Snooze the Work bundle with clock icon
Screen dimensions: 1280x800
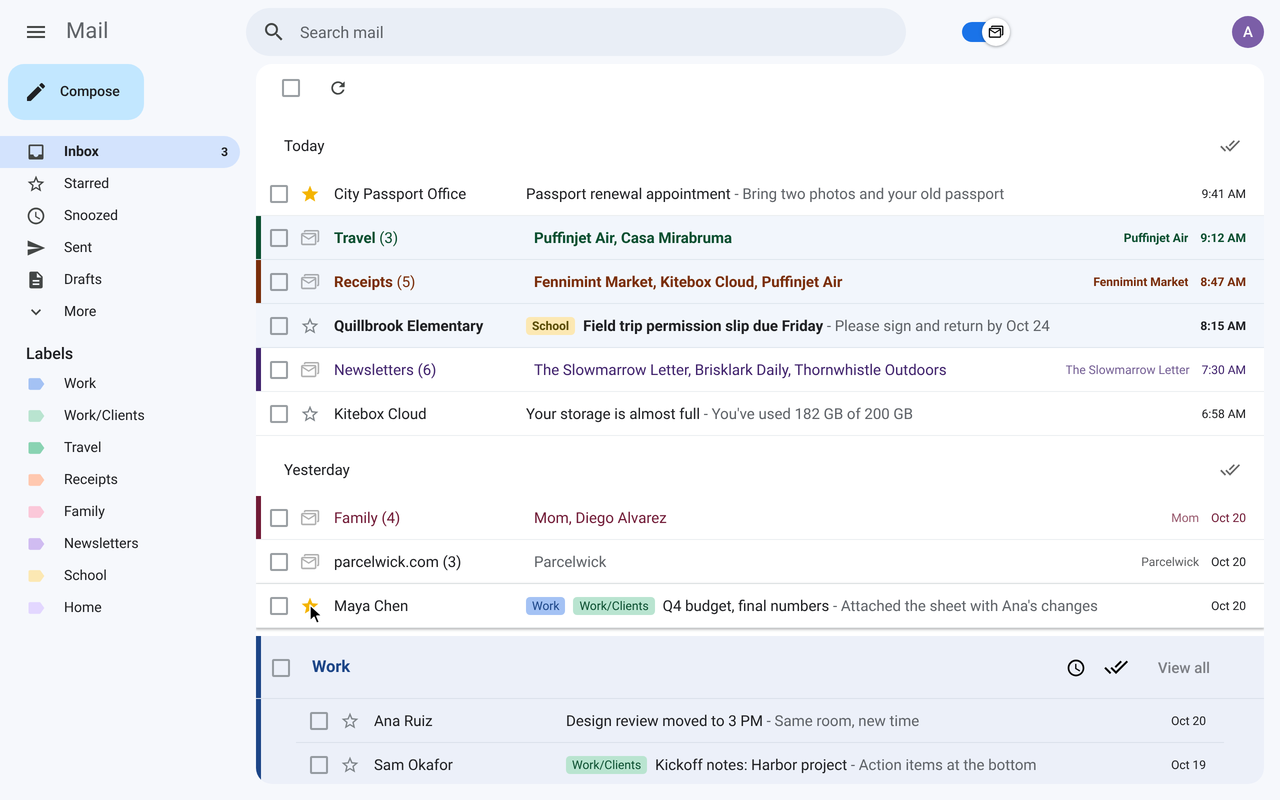coord(1076,668)
